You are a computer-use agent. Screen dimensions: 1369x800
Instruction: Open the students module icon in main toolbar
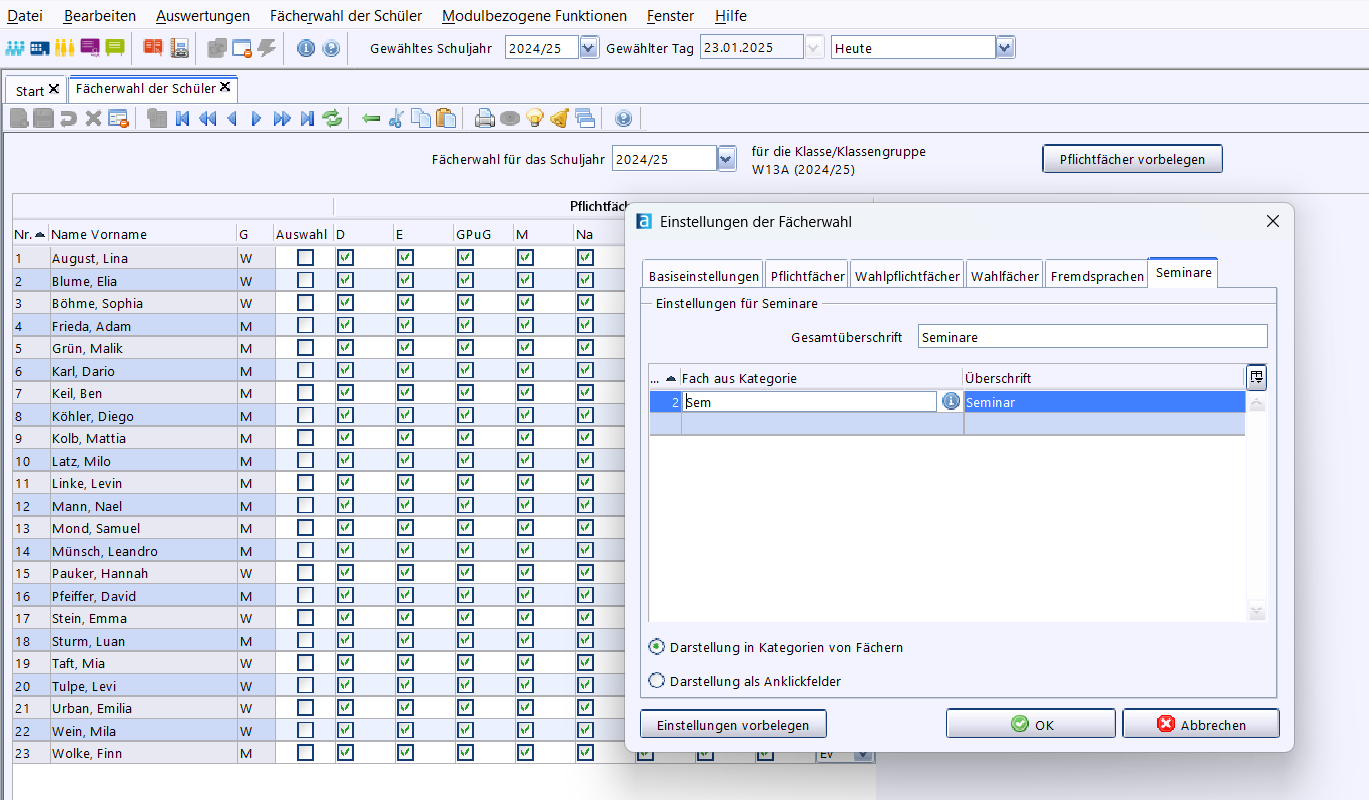pos(15,48)
